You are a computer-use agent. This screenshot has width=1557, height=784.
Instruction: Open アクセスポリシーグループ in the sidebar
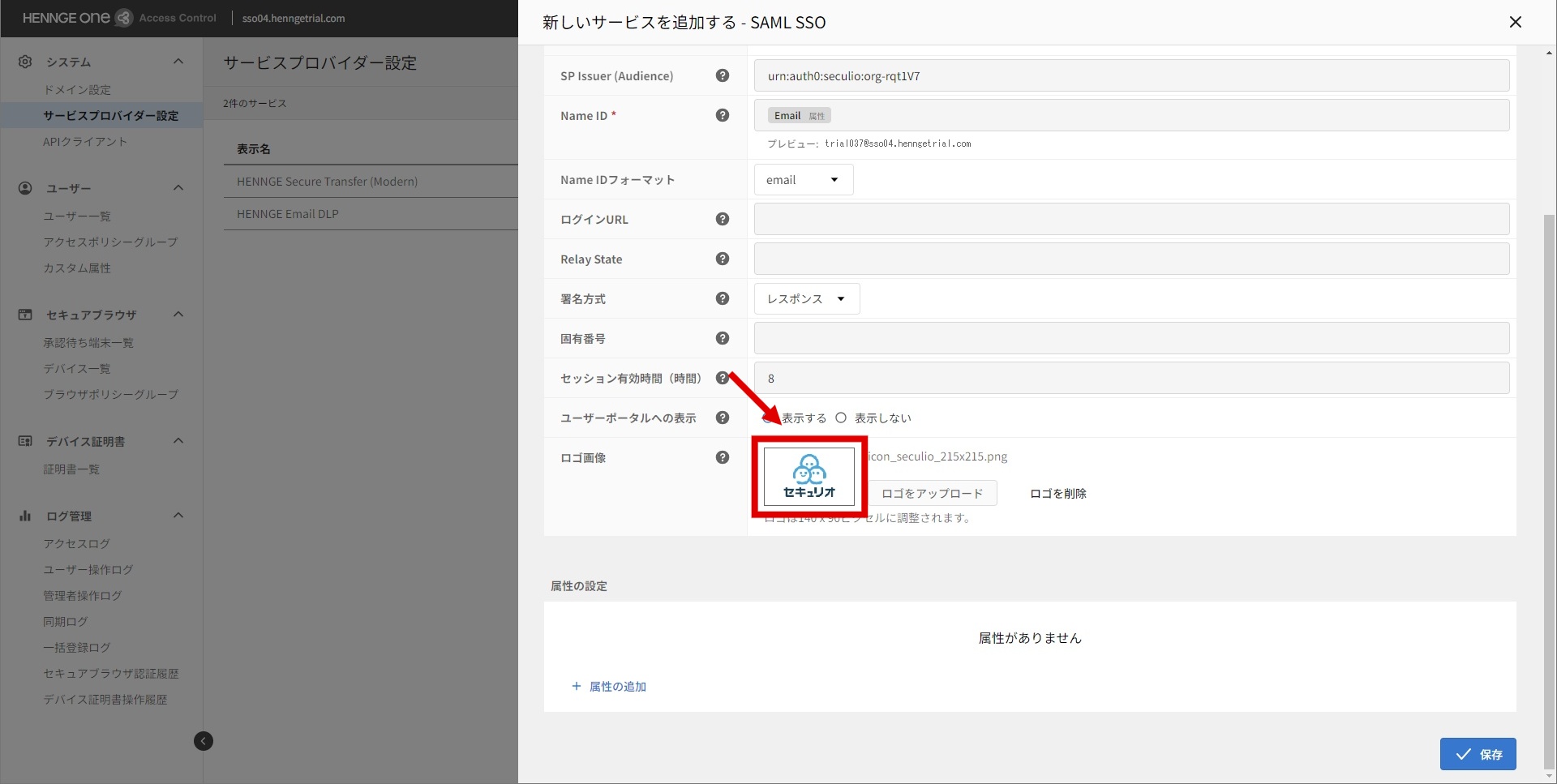110,242
